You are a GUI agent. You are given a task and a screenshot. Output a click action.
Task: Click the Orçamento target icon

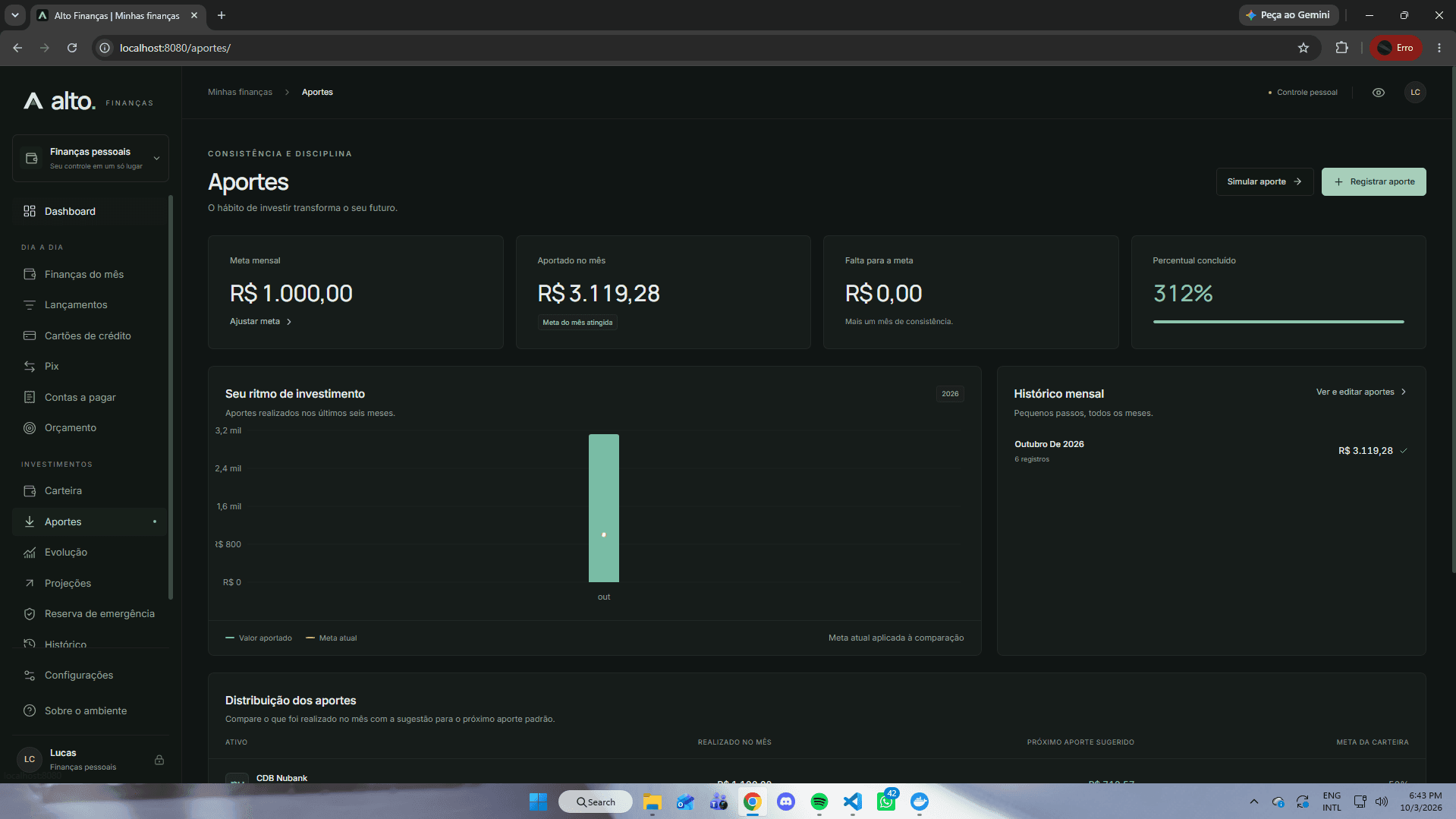(30, 428)
